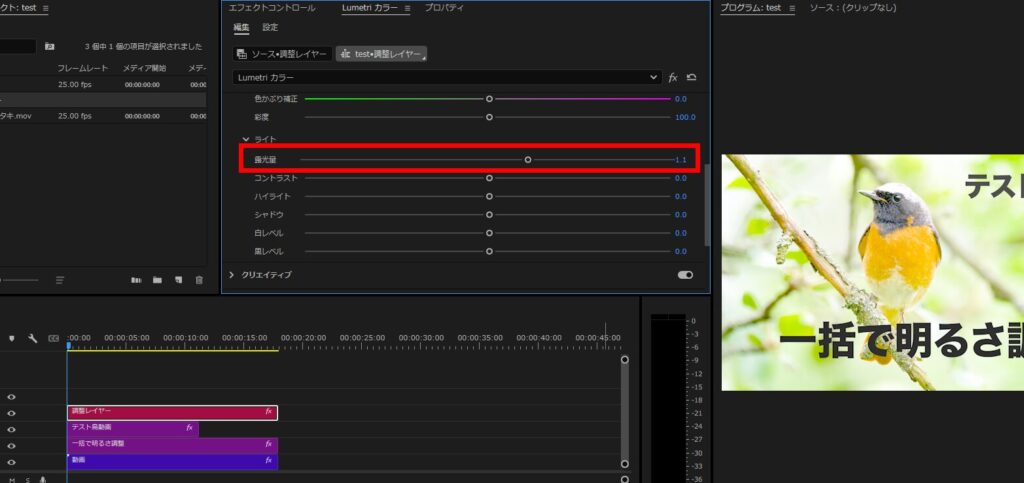Switch to the 設定 sub-tab
The image size is (1024, 483).
(270, 27)
